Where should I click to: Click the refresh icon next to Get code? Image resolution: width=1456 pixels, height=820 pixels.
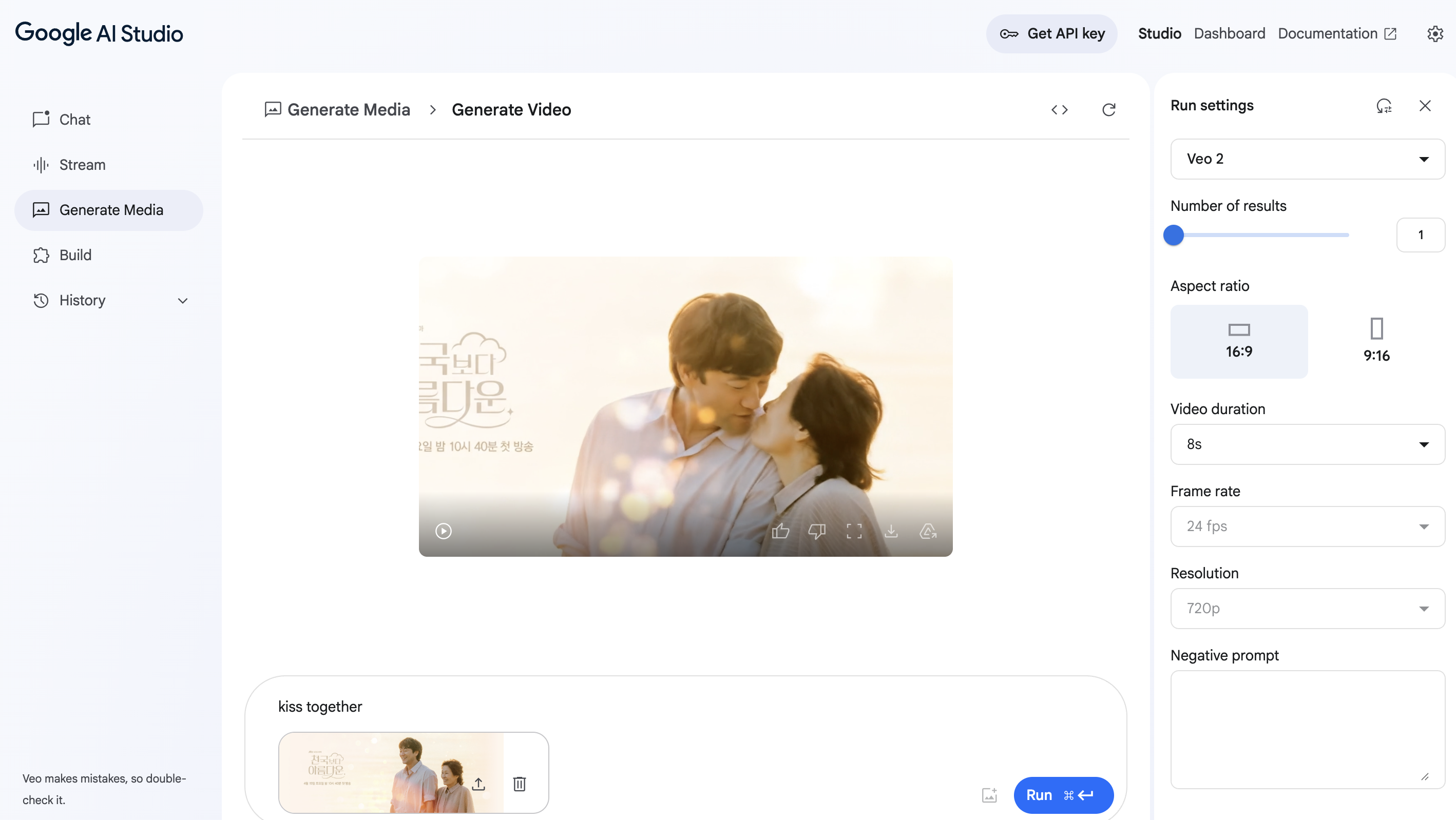[1108, 110]
